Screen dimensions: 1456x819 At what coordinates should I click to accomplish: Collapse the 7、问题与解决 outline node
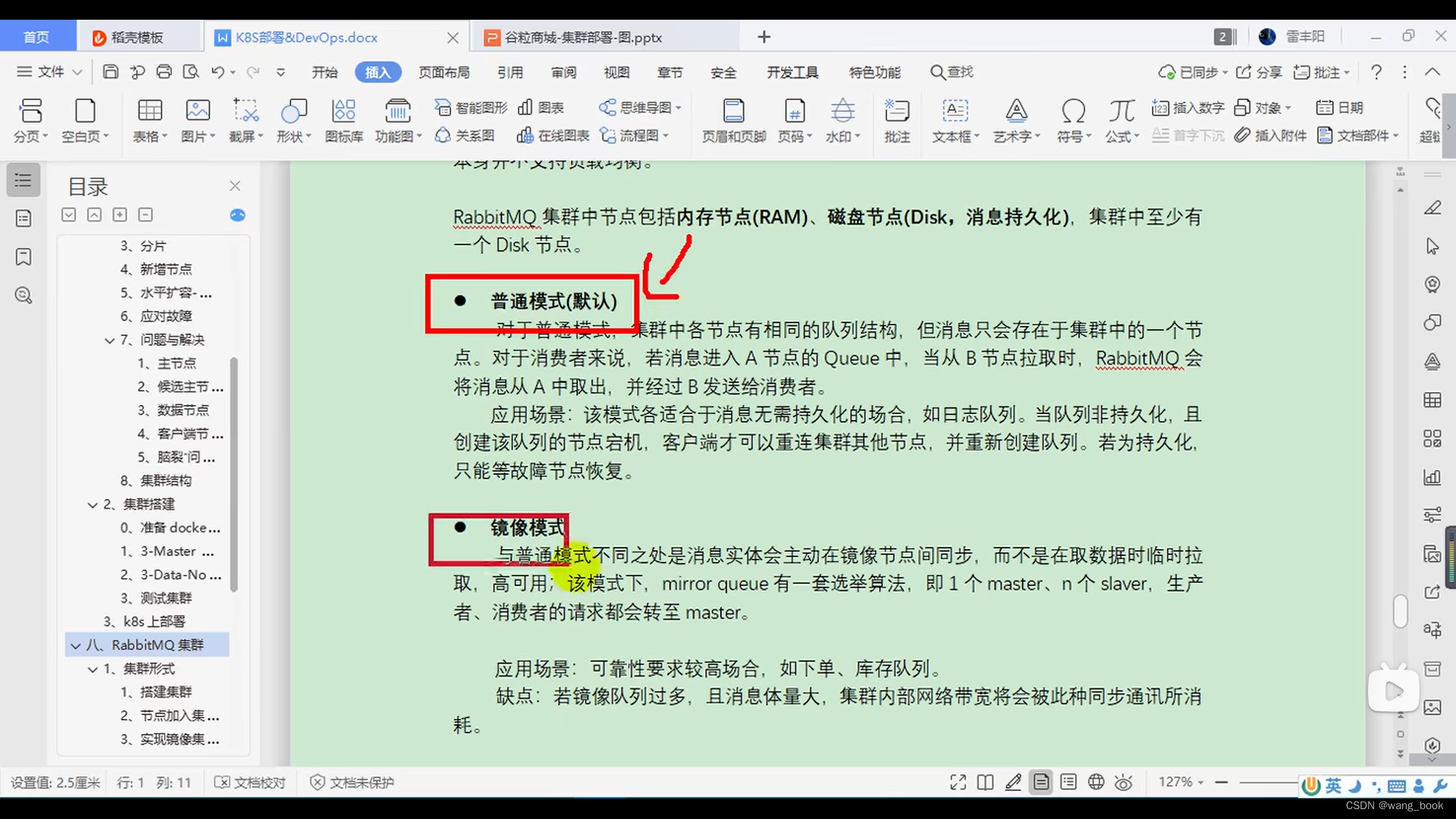pos(110,340)
